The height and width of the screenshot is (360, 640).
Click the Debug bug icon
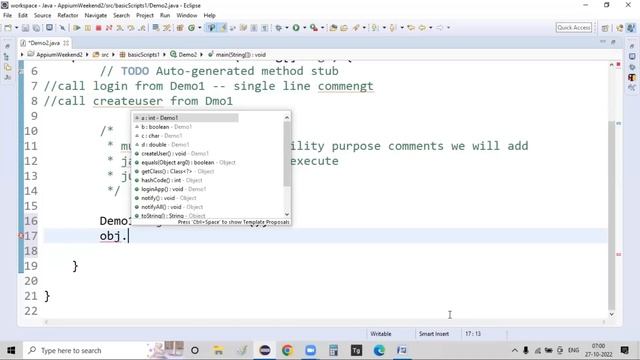point(279,28)
